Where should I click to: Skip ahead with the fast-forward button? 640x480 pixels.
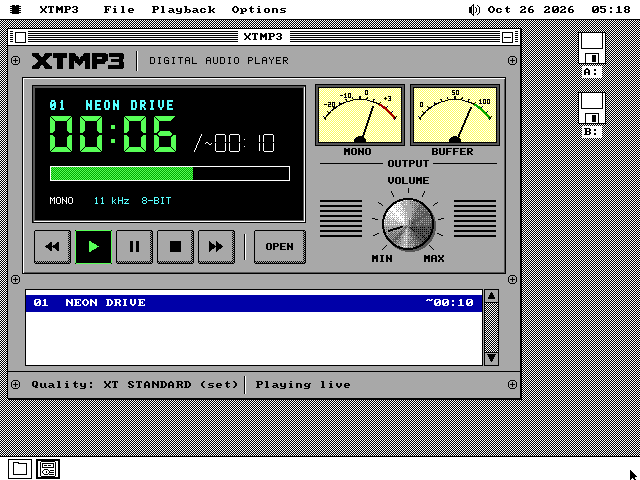click(x=216, y=247)
